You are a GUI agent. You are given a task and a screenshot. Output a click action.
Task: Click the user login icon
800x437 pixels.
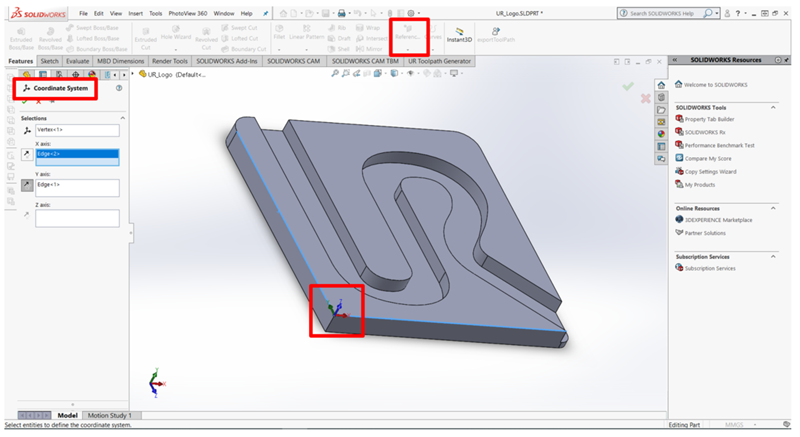point(728,13)
